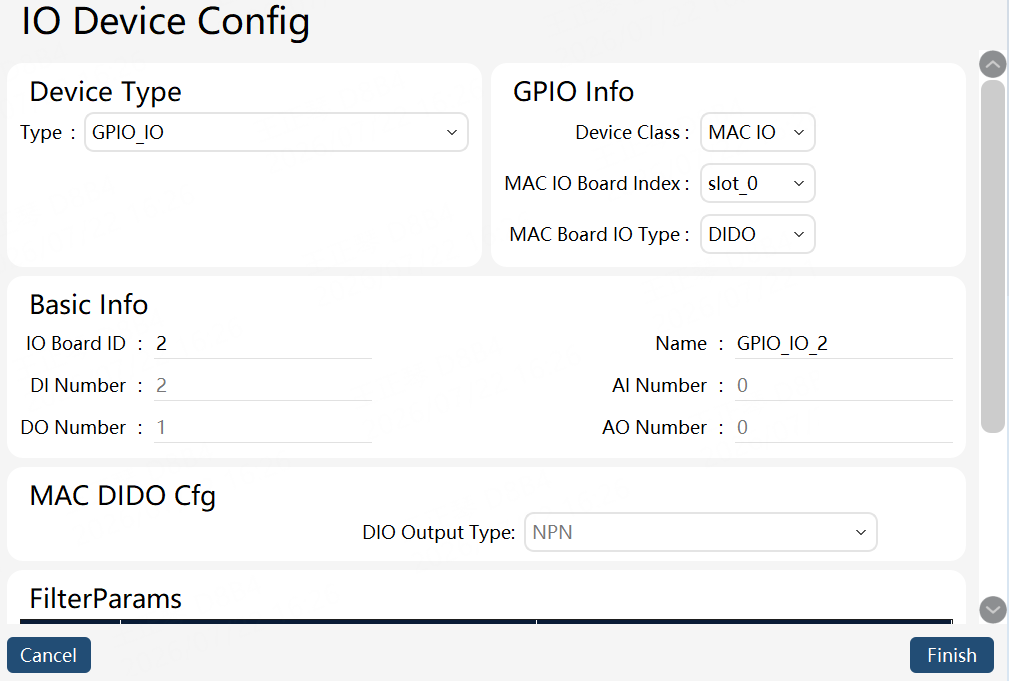Screen dimensions: 1009x681
Task: Expand the Device Class dropdown
Action: [757, 132]
